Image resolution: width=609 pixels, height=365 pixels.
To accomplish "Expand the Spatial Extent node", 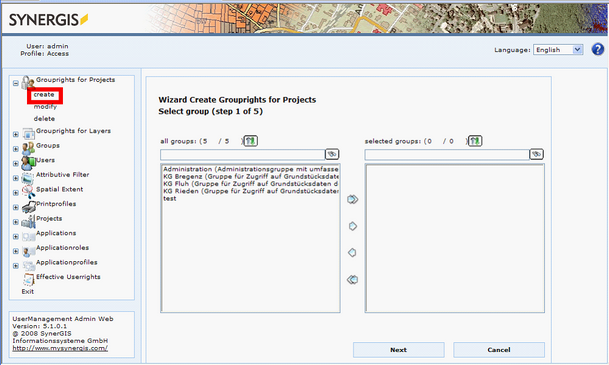I will [16, 193].
